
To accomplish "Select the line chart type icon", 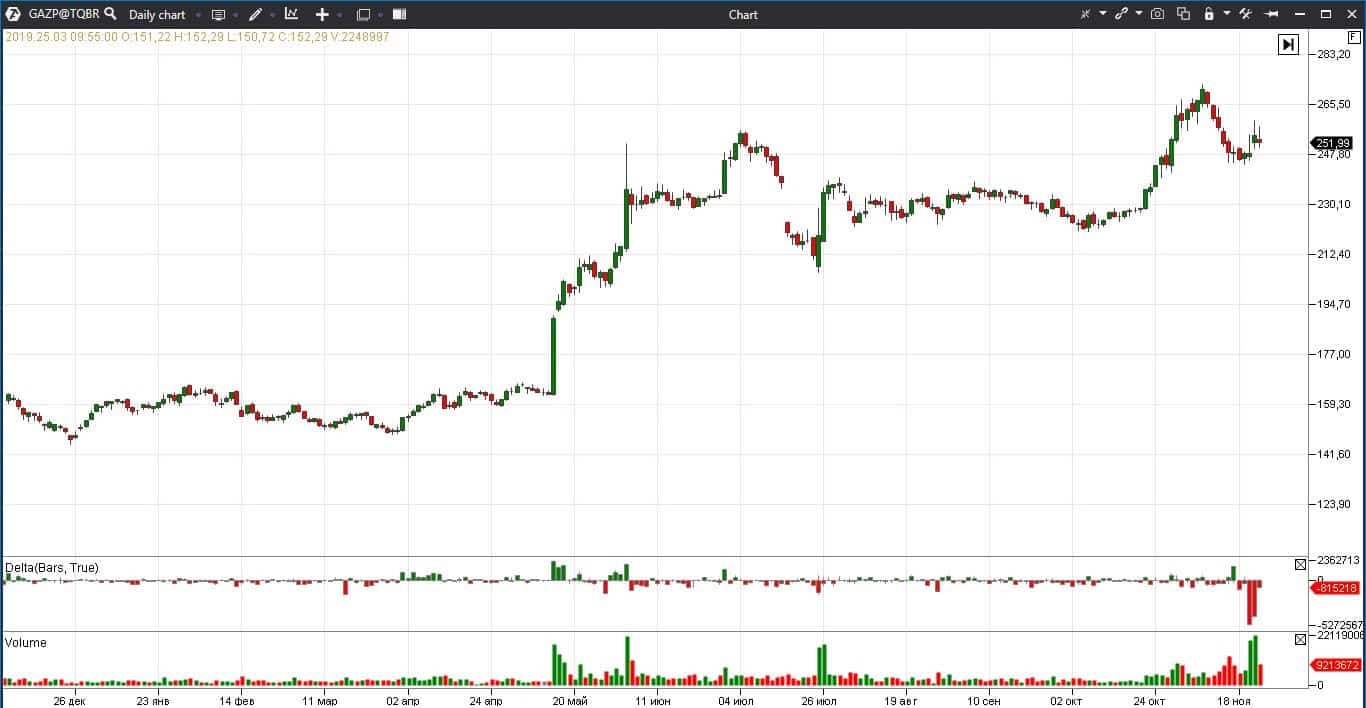I will tap(291, 15).
